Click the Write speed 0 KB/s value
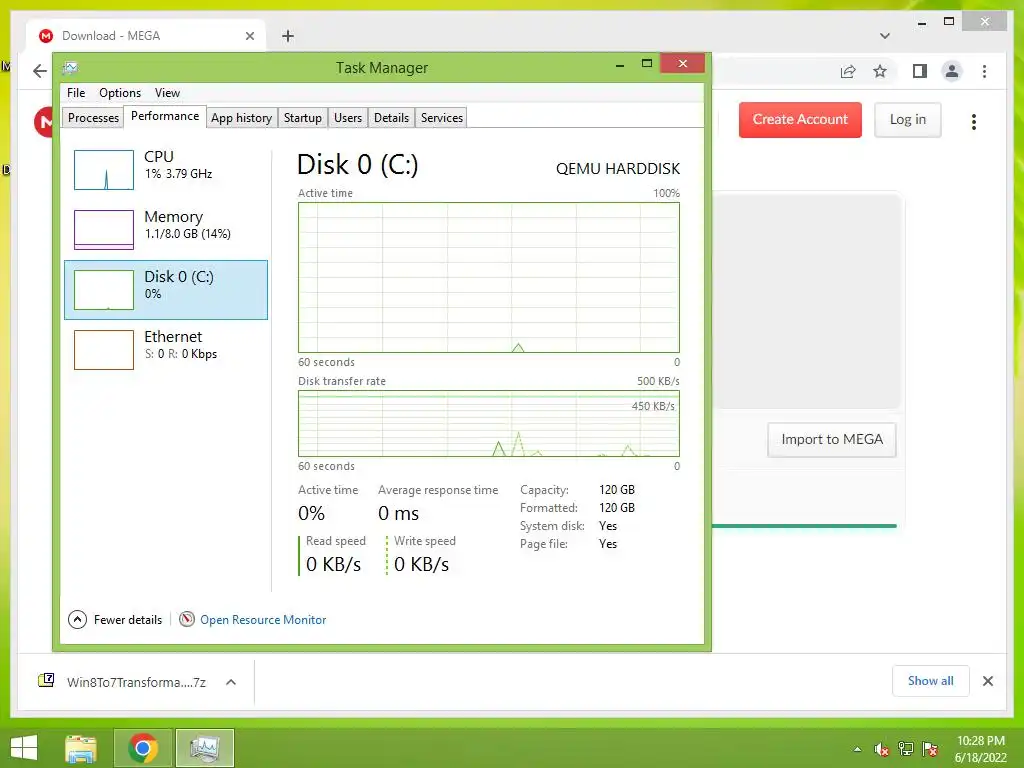Screen dimensions: 1024x768 tap(421, 564)
